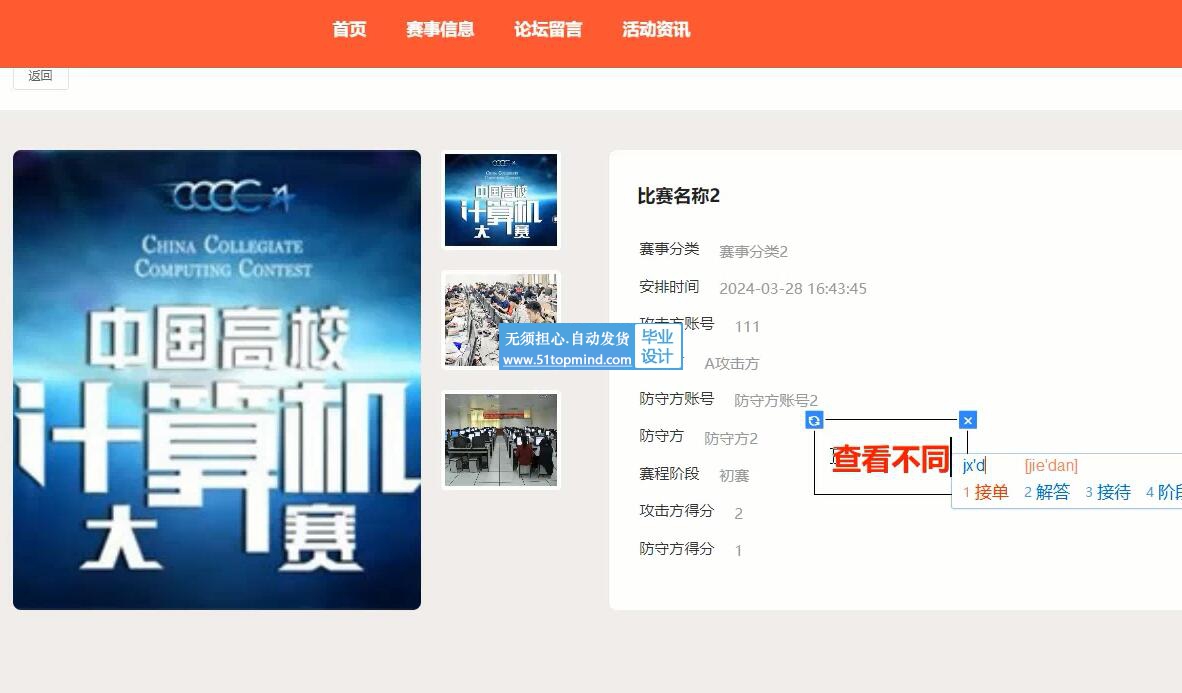Image resolution: width=1182 pixels, height=693 pixels.
Task: Choose IME candidate 1 接单
Action: (x=986, y=492)
